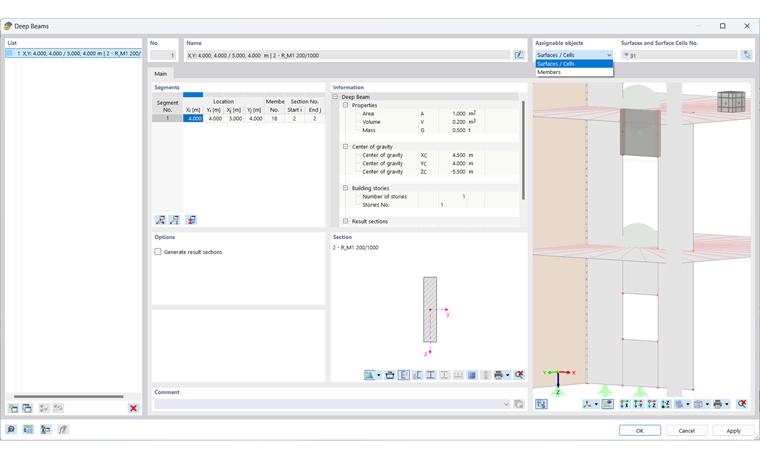This screenshot has height=459, width=760.
Task: Click the Xi value 4.000 cell
Action: point(193,118)
